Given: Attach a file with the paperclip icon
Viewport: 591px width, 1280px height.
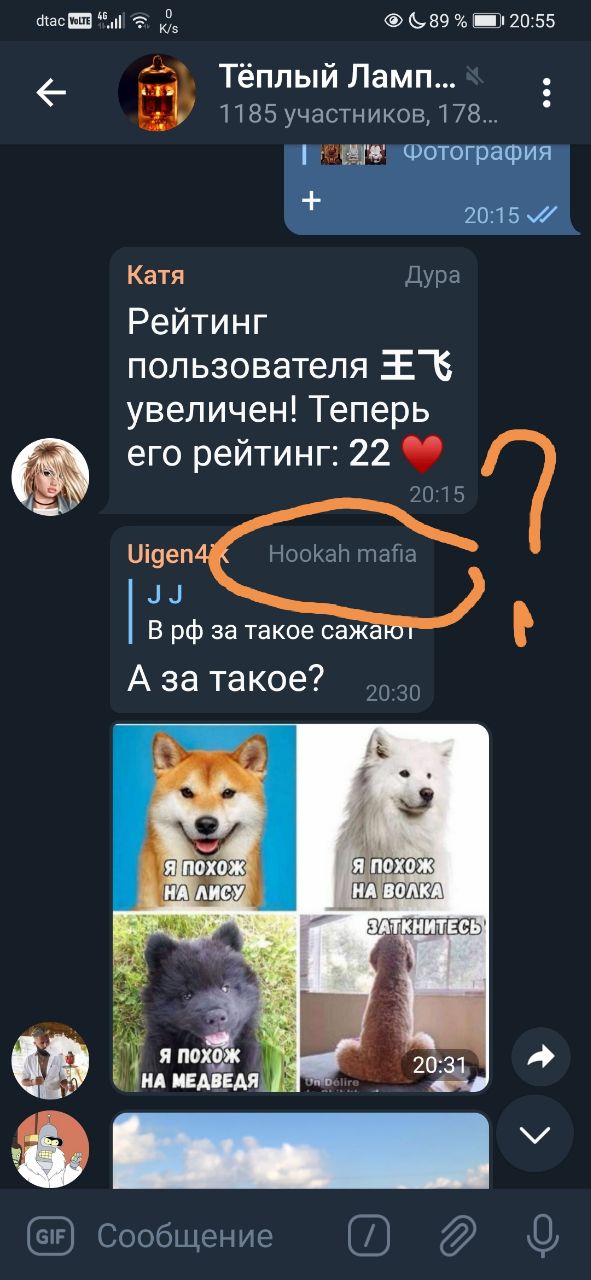Looking at the screenshot, I should [457, 1236].
